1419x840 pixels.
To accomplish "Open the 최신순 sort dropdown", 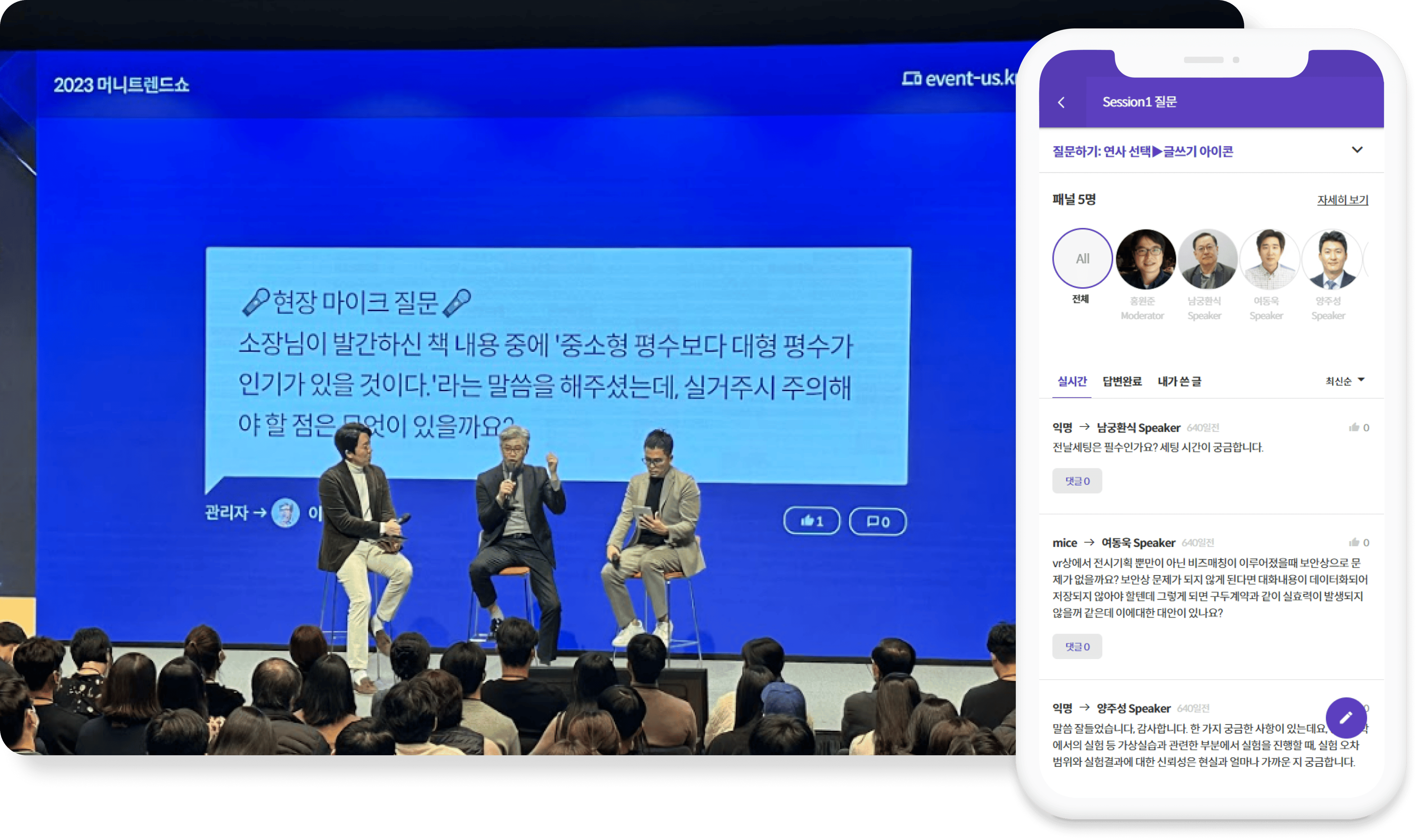I will coord(1345,381).
